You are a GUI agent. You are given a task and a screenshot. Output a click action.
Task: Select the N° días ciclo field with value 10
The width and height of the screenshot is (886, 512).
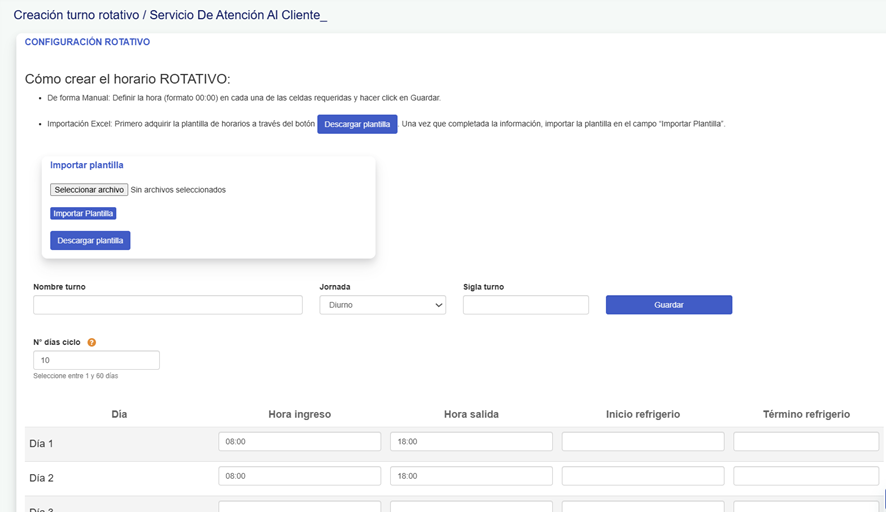[x=96, y=360]
